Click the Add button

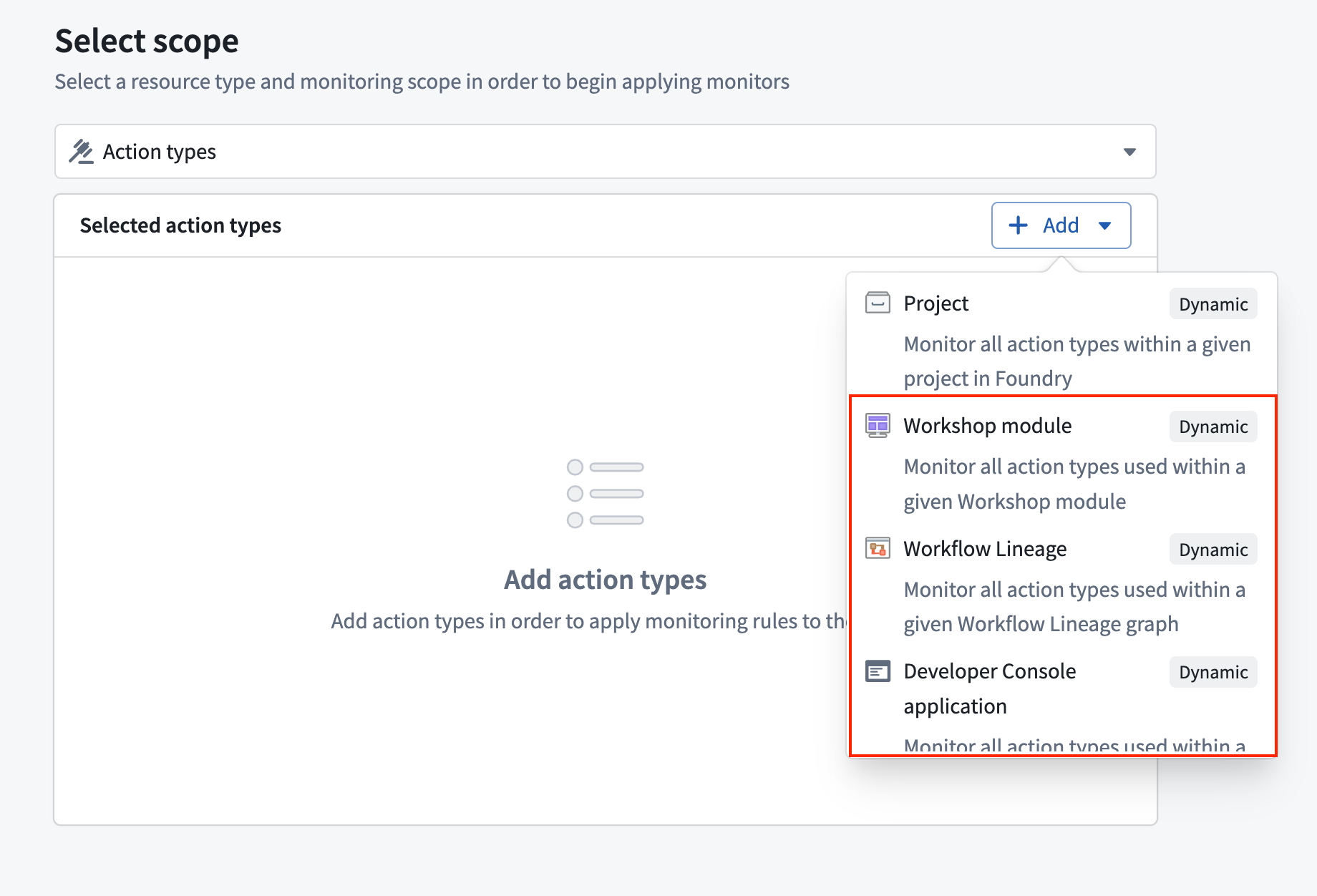(1061, 225)
